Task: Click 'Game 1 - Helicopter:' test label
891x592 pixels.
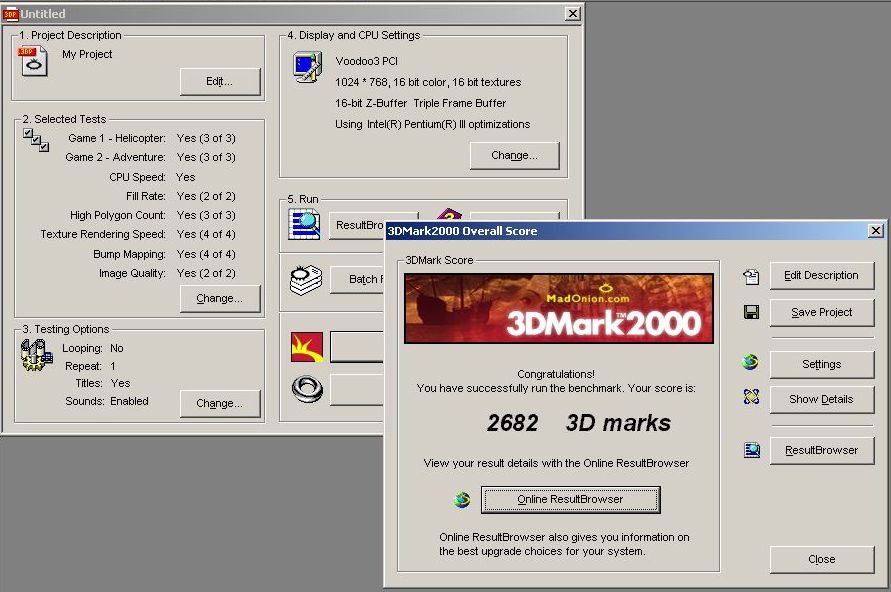Action: [117, 138]
